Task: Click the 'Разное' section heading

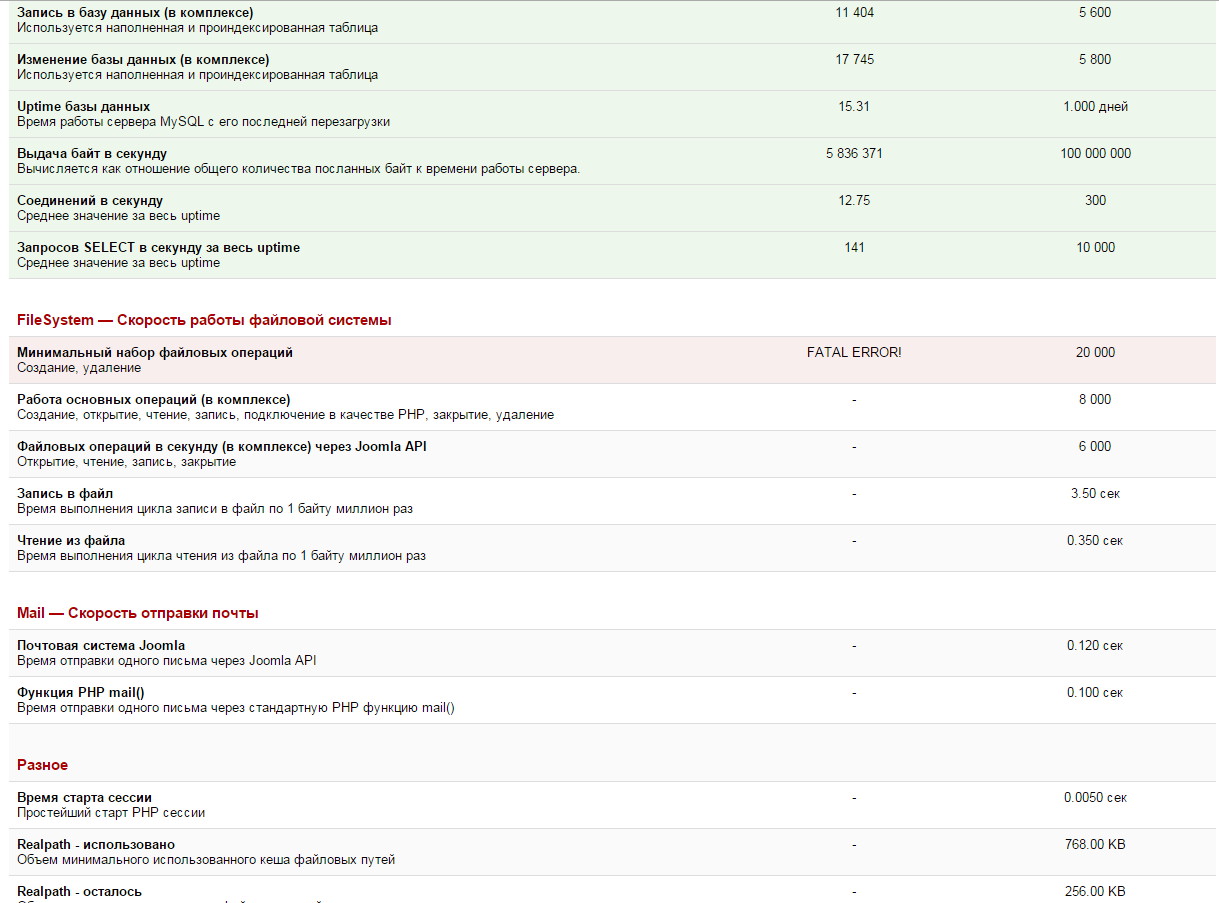Action: [43, 765]
